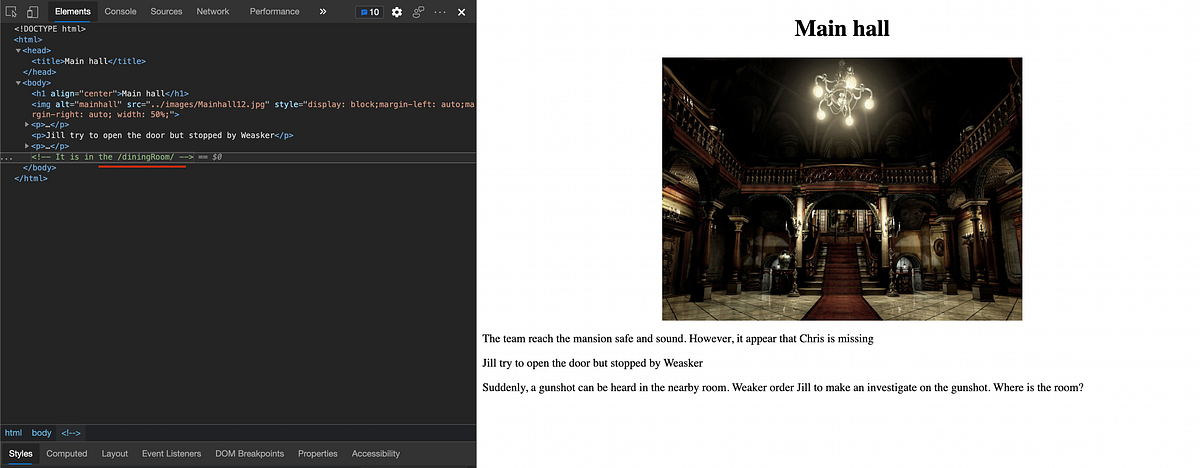The width and height of the screenshot is (1200, 468).
Task: Switch to the Console tab
Action: point(120,12)
